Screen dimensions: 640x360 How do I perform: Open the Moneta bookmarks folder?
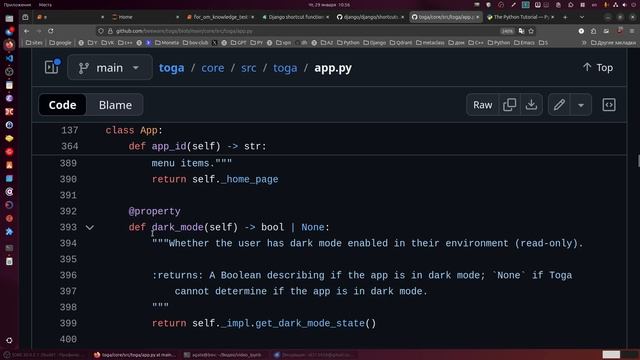[x=167, y=42]
